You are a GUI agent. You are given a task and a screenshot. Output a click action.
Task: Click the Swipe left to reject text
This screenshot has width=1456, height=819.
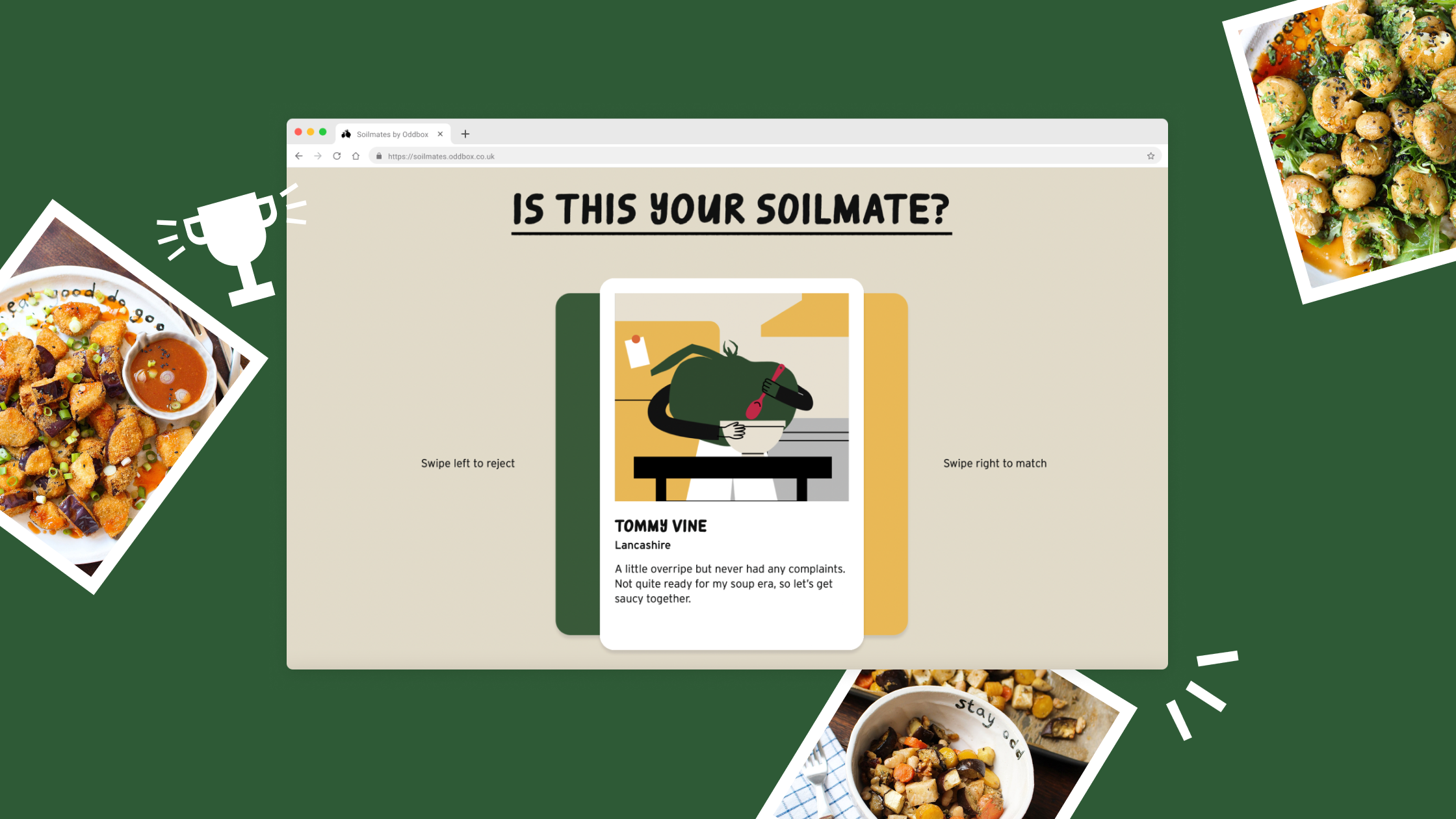(x=467, y=463)
